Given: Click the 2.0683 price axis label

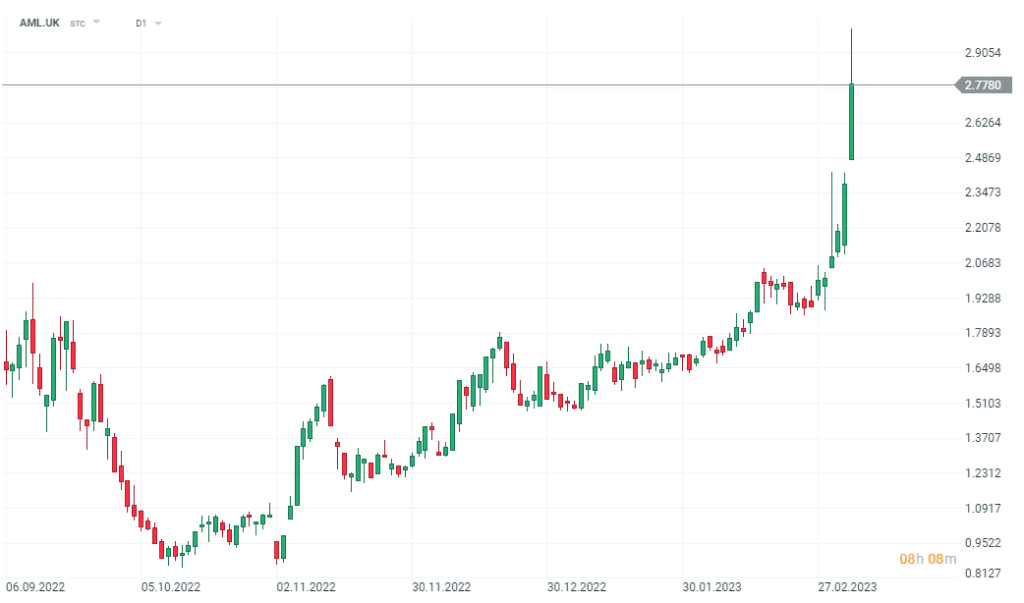Looking at the screenshot, I should coord(983,263).
